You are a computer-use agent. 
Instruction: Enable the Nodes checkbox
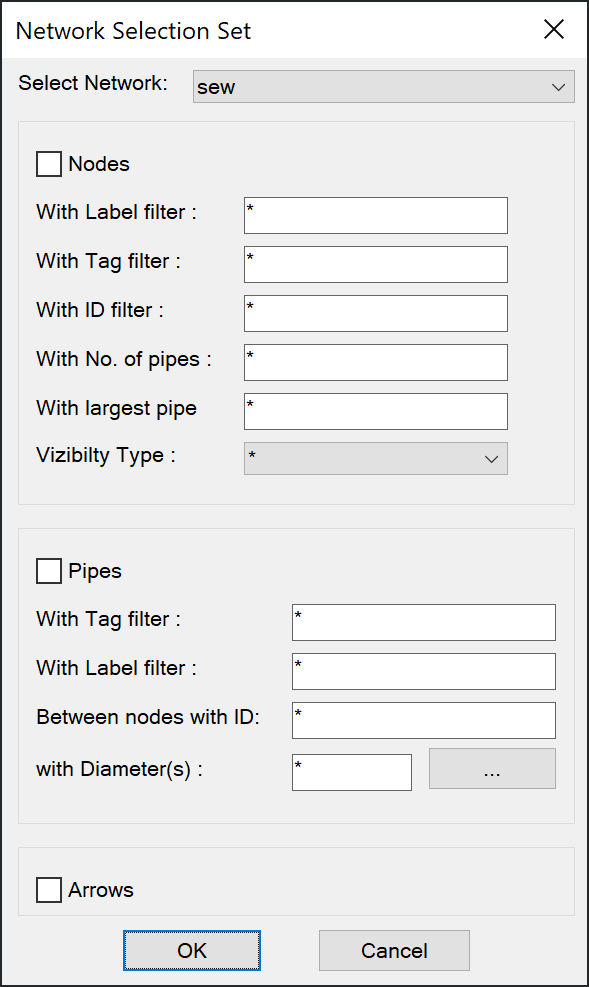point(49,164)
